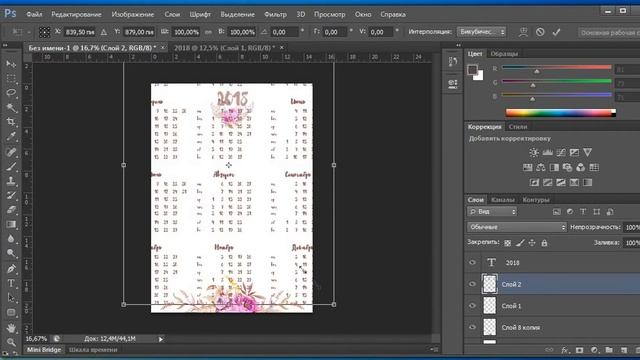The height and width of the screenshot is (360, 640).
Task: Add a Levels adjustment
Action: pyautogui.click(x=547, y=152)
